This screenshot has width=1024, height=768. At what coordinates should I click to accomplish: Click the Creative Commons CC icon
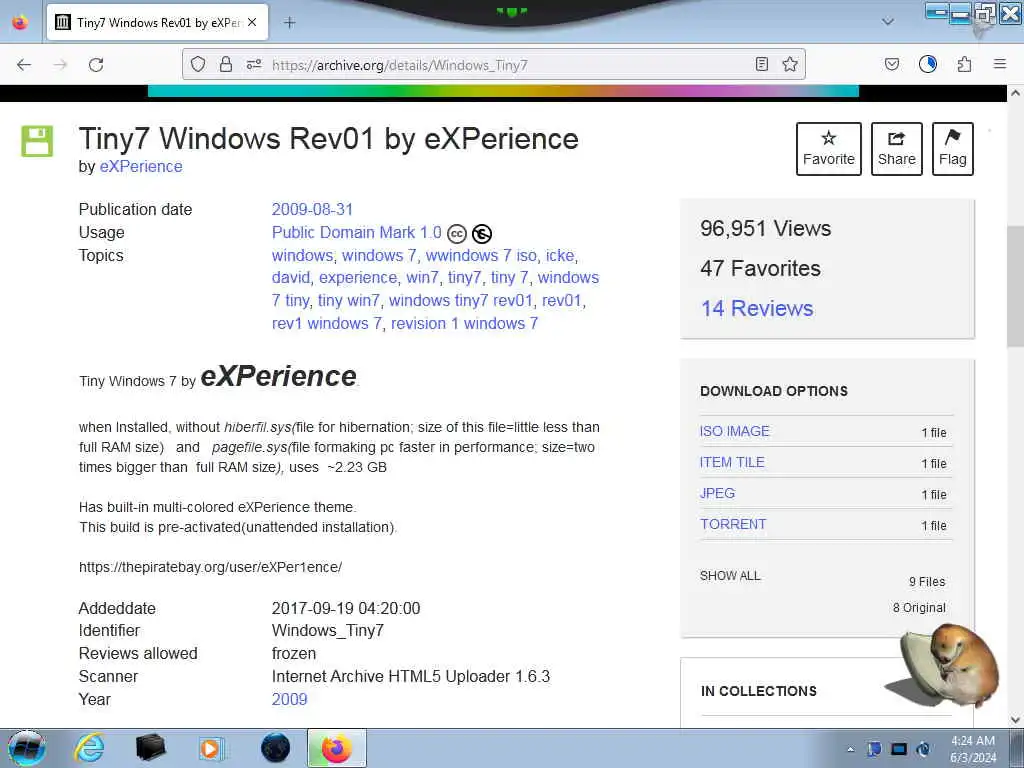[456, 234]
